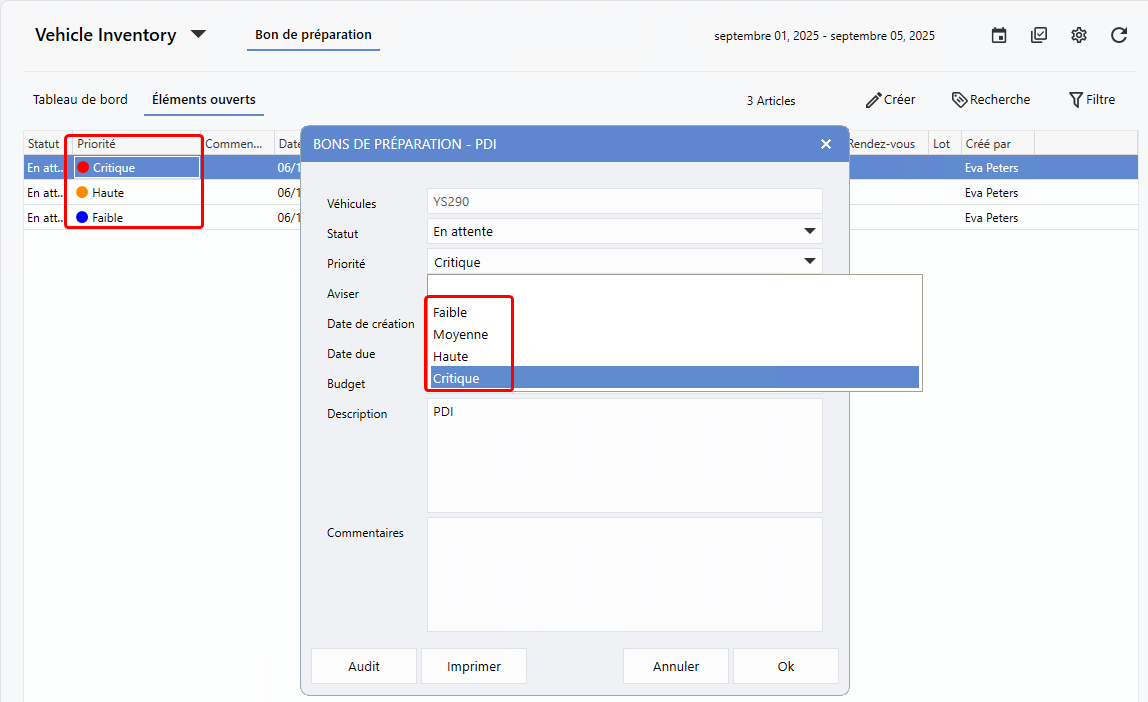The image size is (1148, 702).
Task: Click the select-all checklist icon
Action: pos(1039,35)
